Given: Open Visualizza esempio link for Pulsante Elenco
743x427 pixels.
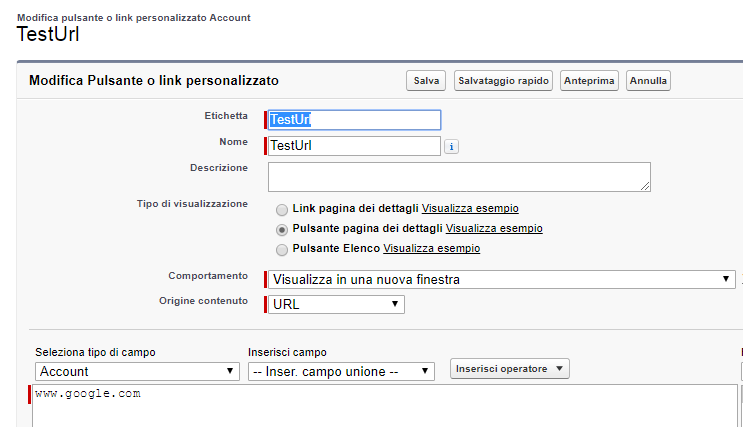Looking at the screenshot, I should 431,248.
